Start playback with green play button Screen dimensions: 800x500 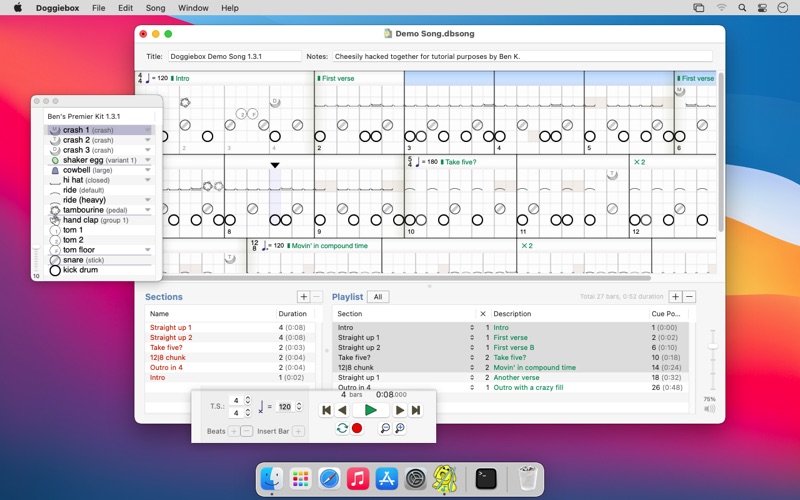[x=371, y=410]
